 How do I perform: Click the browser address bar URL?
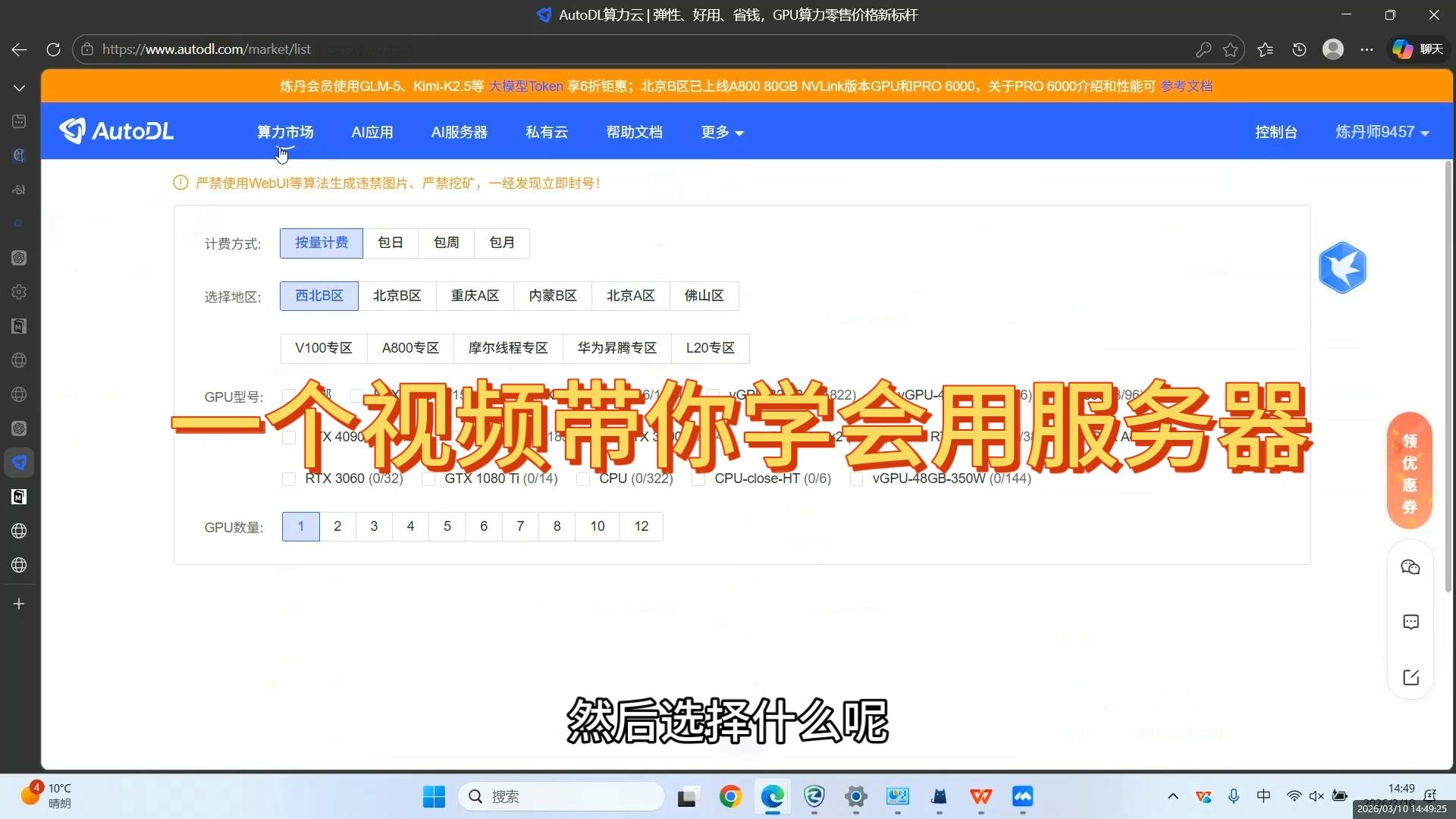206,49
